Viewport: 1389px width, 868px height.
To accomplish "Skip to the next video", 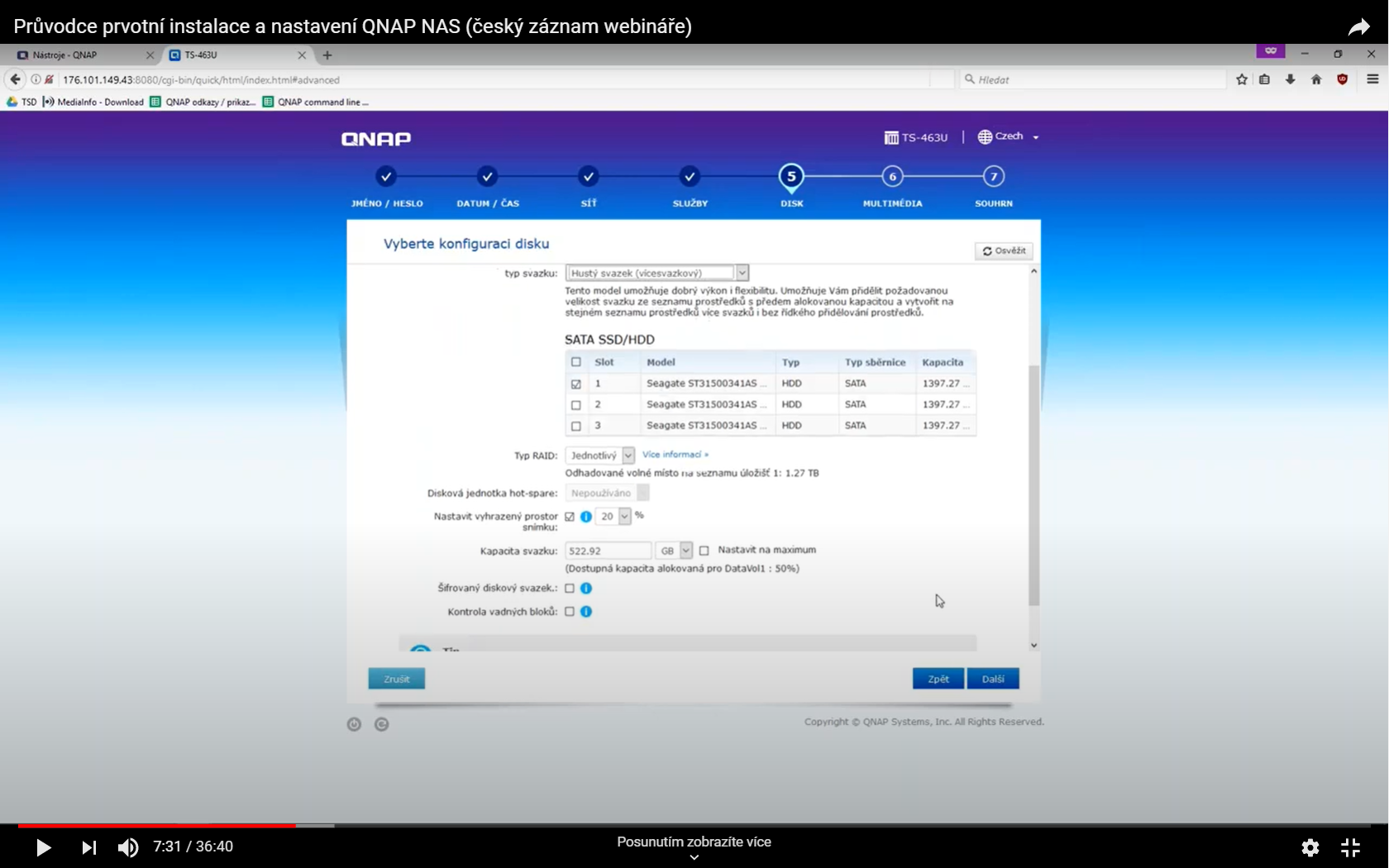I will pyautogui.click(x=88, y=847).
